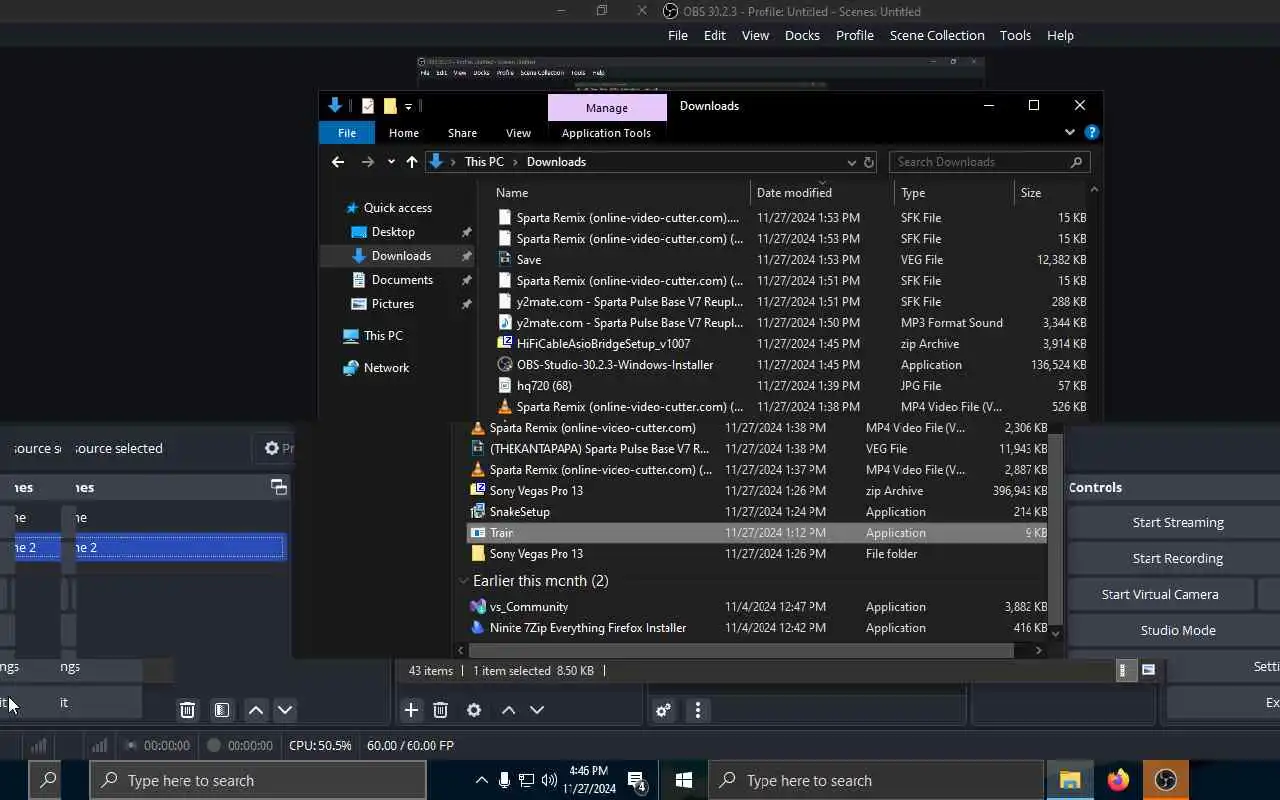Screen dimensions: 1280x800
Task: Click the Windows Start button
Action: (x=684, y=780)
